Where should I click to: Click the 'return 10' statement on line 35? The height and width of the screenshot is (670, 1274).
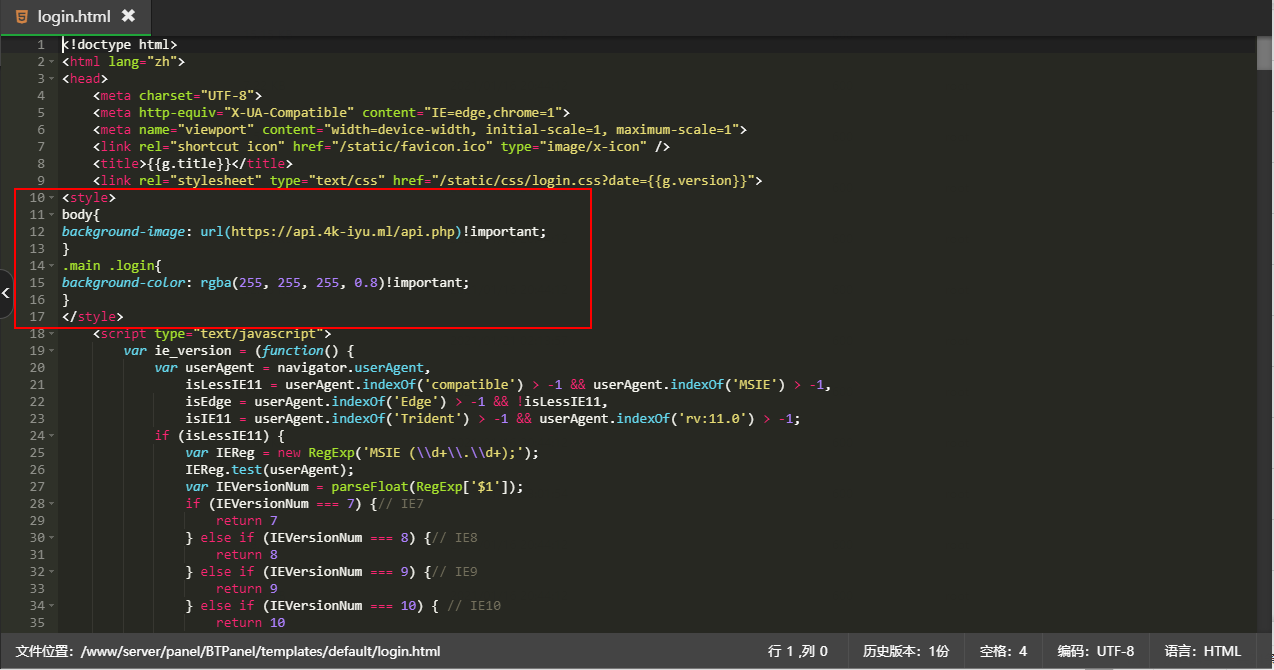251,623
